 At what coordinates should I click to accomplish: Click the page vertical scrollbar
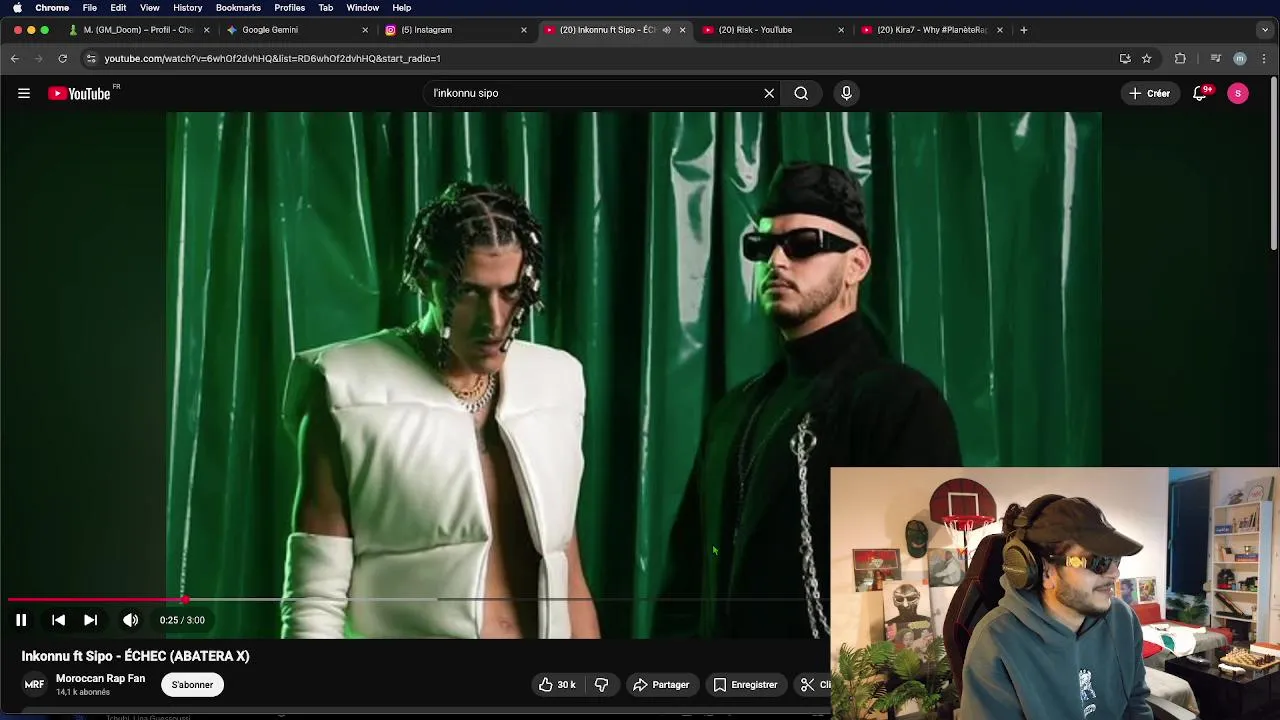pos(1274,165)
